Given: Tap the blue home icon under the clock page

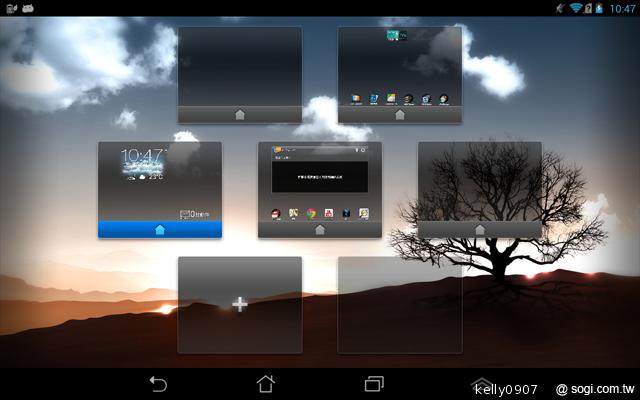Looking at the screenshot, I should (x=160, y=230).
